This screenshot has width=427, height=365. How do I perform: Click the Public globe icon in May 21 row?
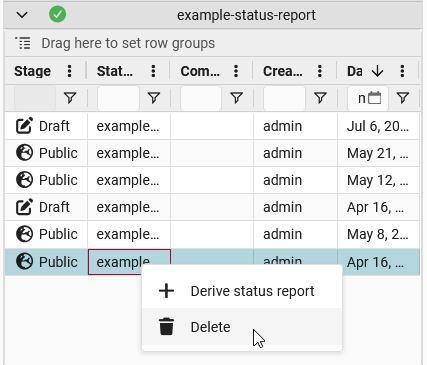[24, 153]
